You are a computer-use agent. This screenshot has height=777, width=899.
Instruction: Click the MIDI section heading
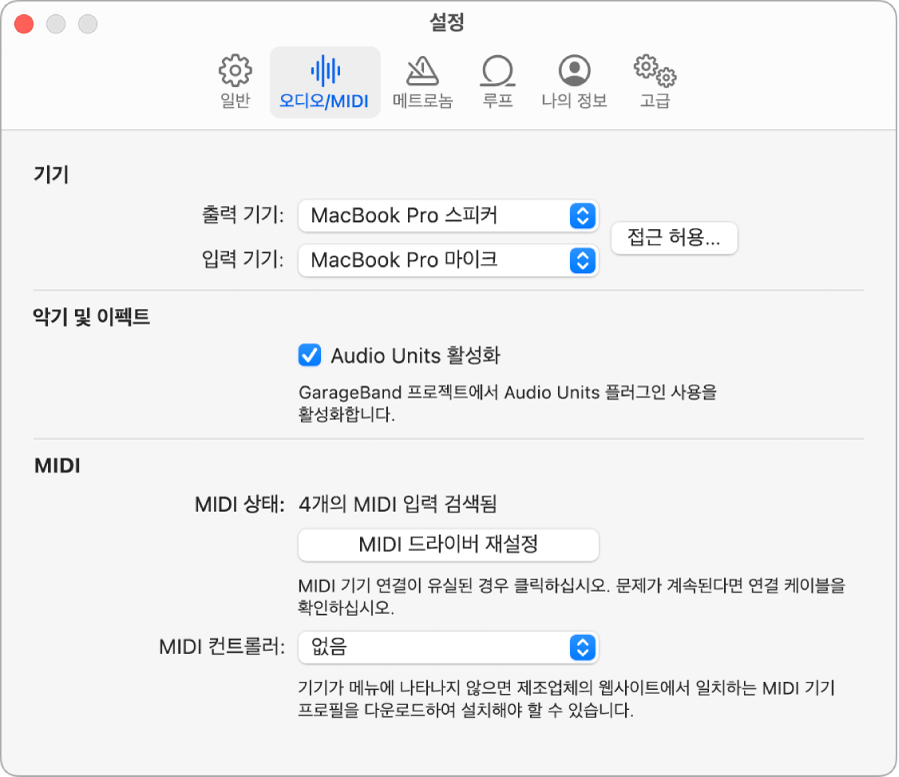57,466
